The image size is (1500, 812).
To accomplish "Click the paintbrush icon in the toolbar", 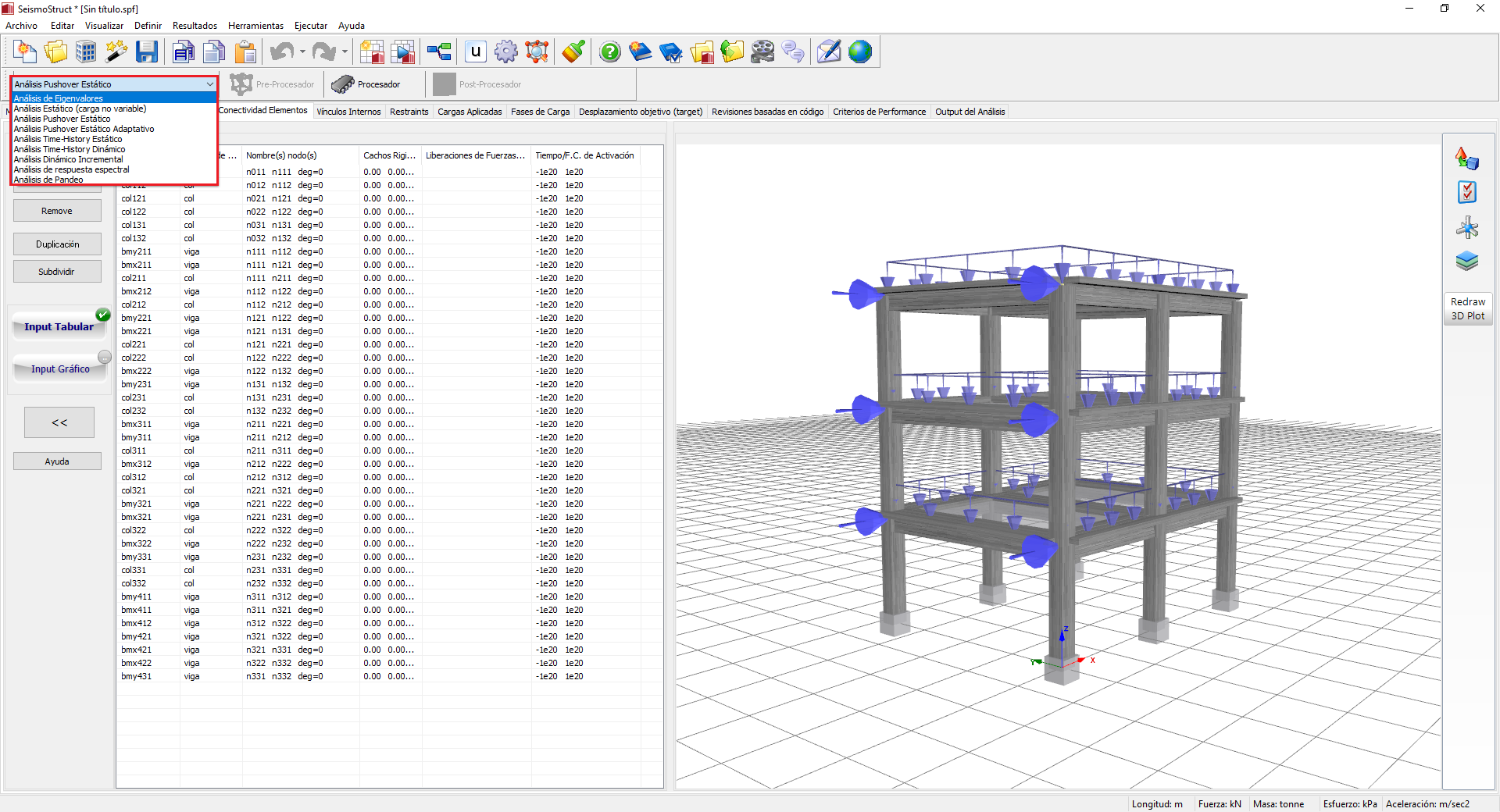I will [x=573, y=52].
